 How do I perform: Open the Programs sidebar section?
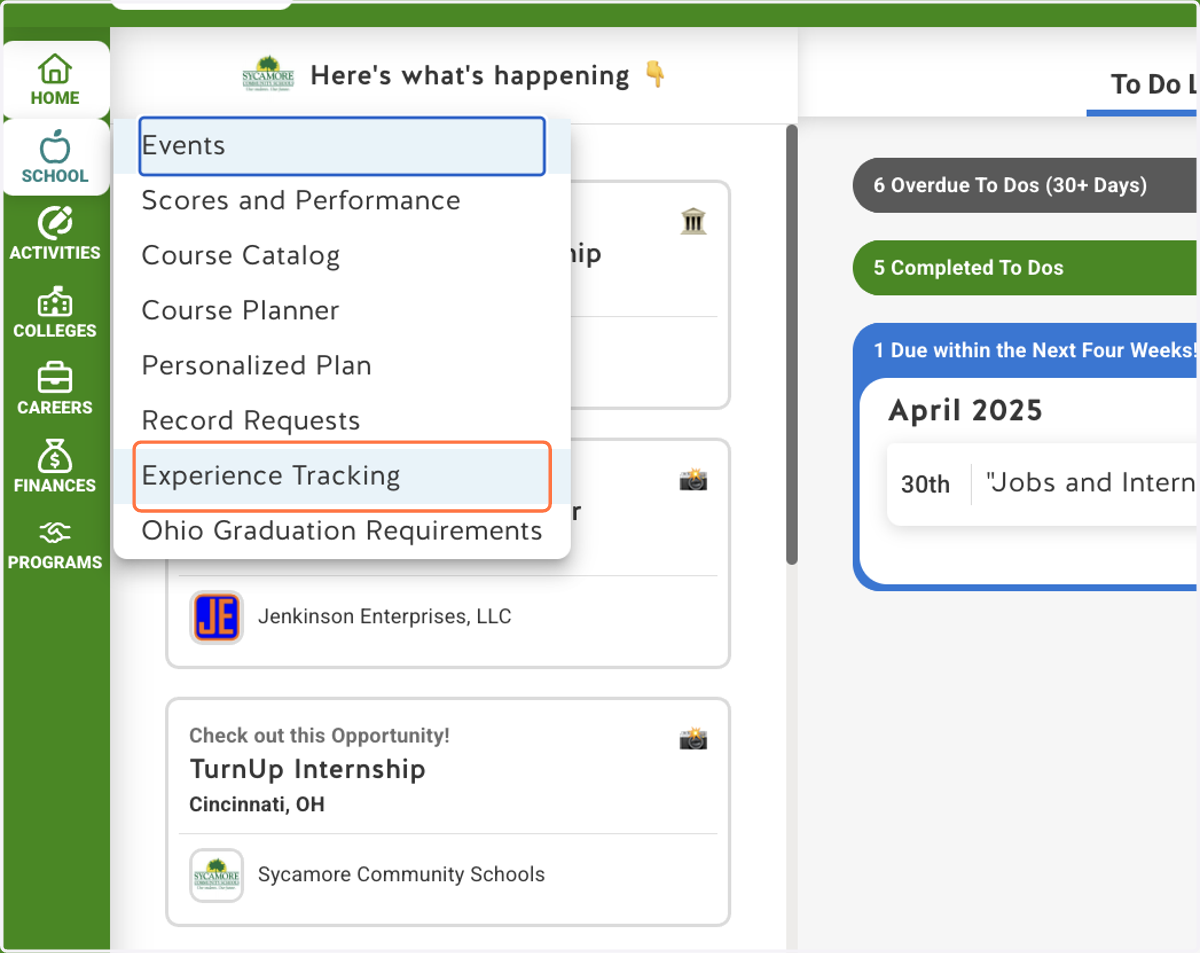click(55, 545)
